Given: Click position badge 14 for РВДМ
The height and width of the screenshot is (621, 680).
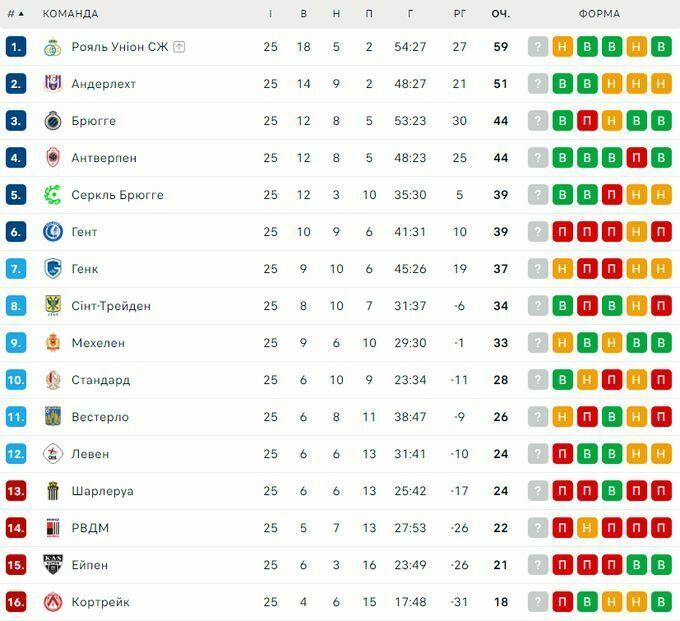Looking at the screenshot, I should pyautogui.click(x=15, y=528).
